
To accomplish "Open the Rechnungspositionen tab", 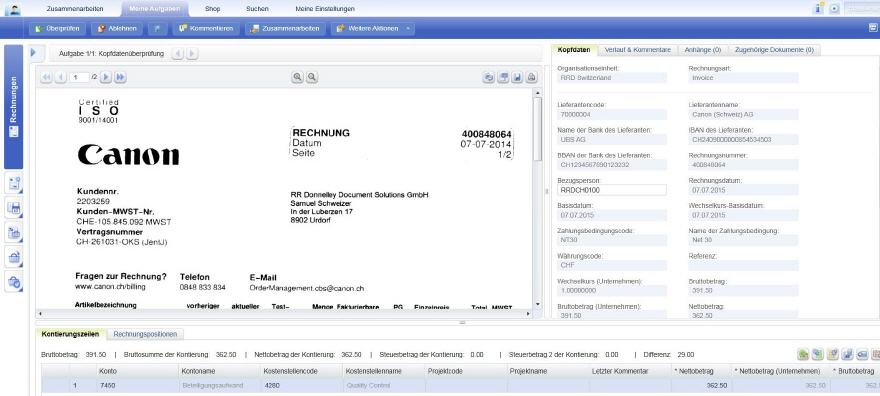I will [x=145, y=334].
